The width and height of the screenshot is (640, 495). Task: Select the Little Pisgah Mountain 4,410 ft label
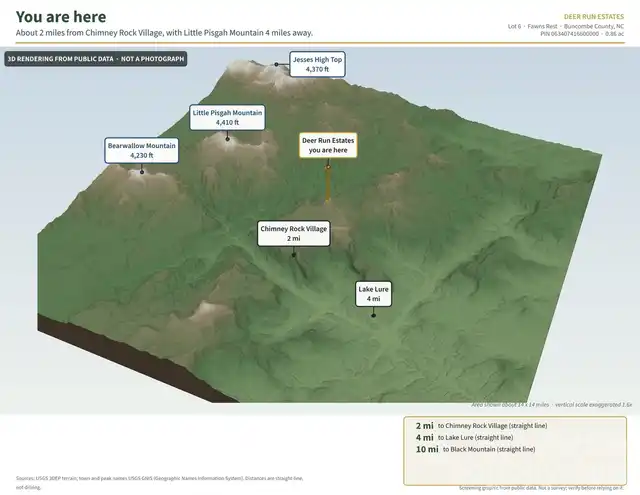pos(227,118)
